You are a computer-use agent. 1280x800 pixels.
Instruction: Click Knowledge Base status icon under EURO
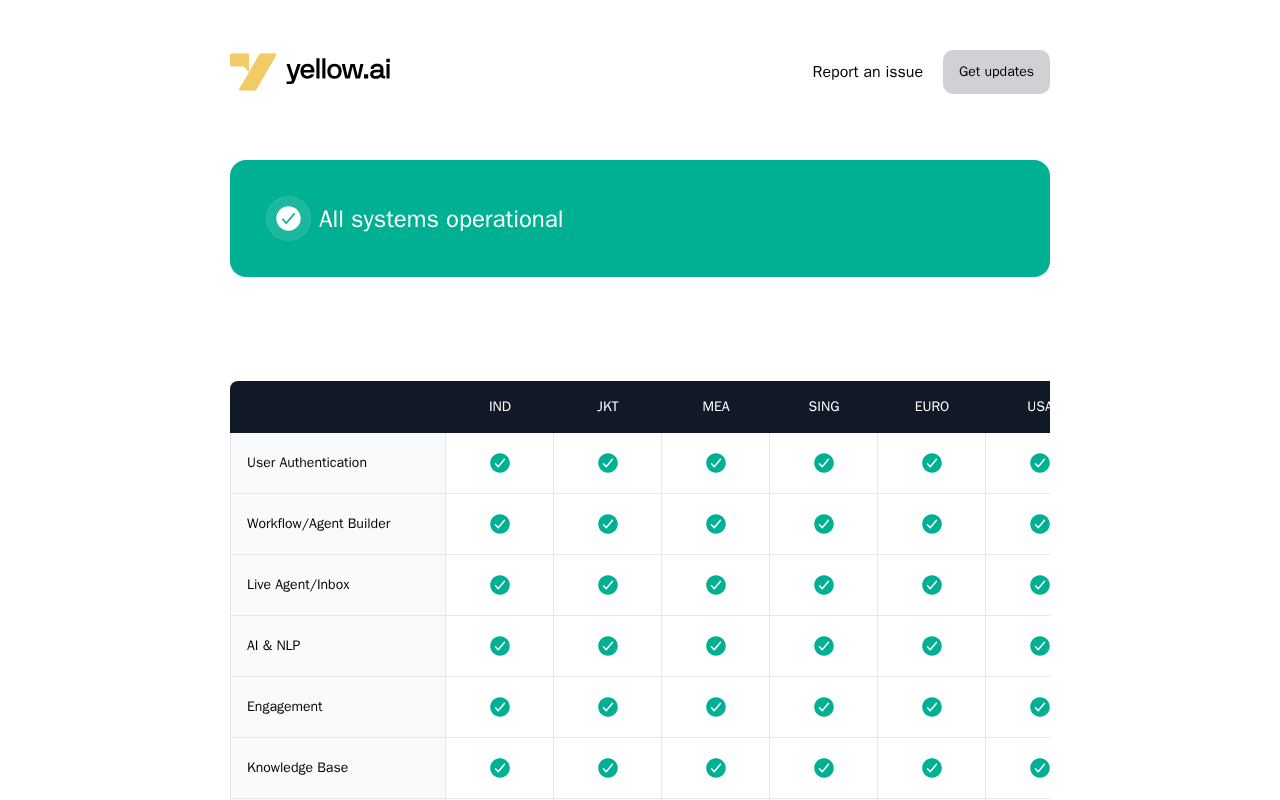(932, 768)
